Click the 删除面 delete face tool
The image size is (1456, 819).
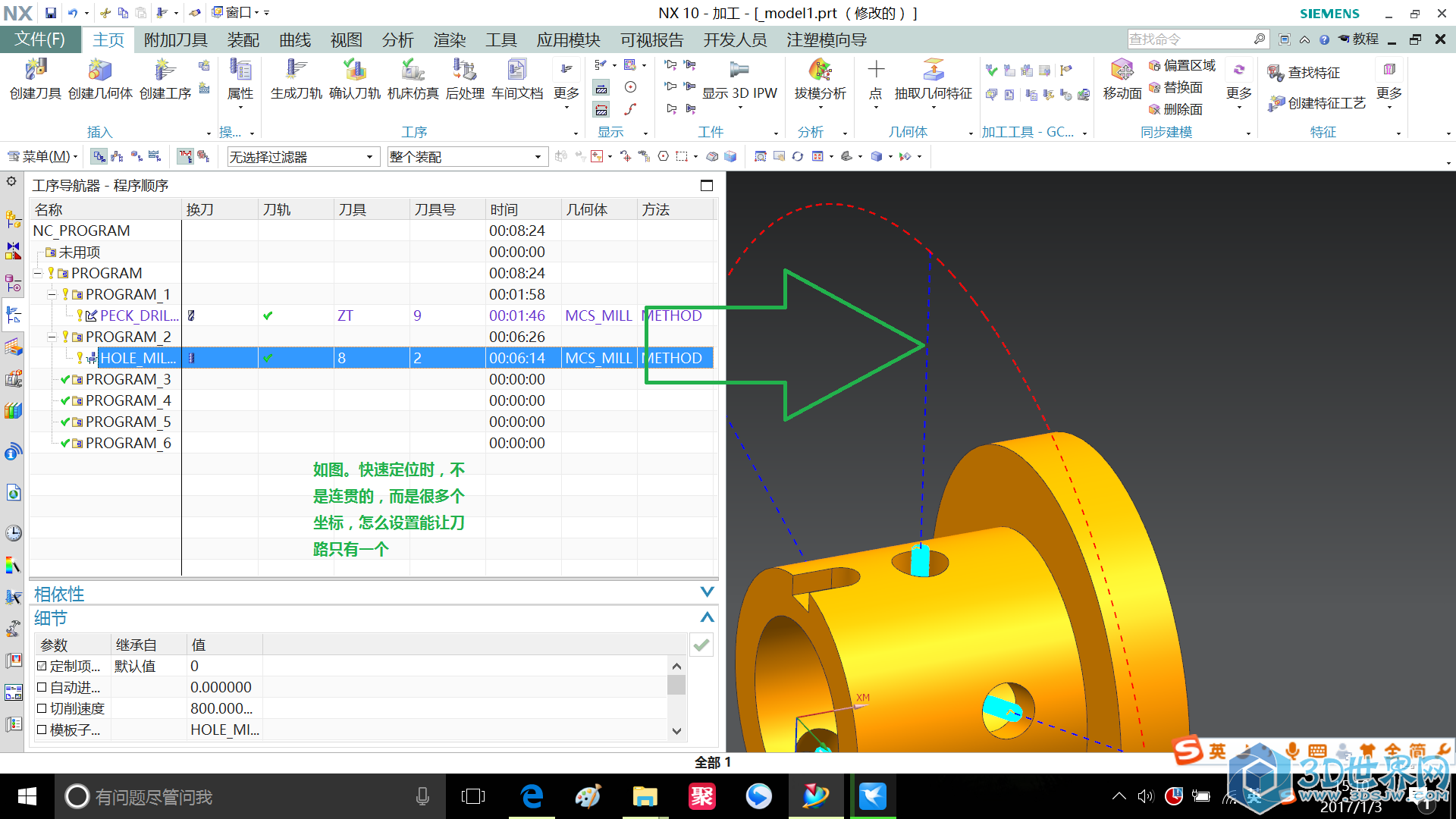(x=1176, y=110)
